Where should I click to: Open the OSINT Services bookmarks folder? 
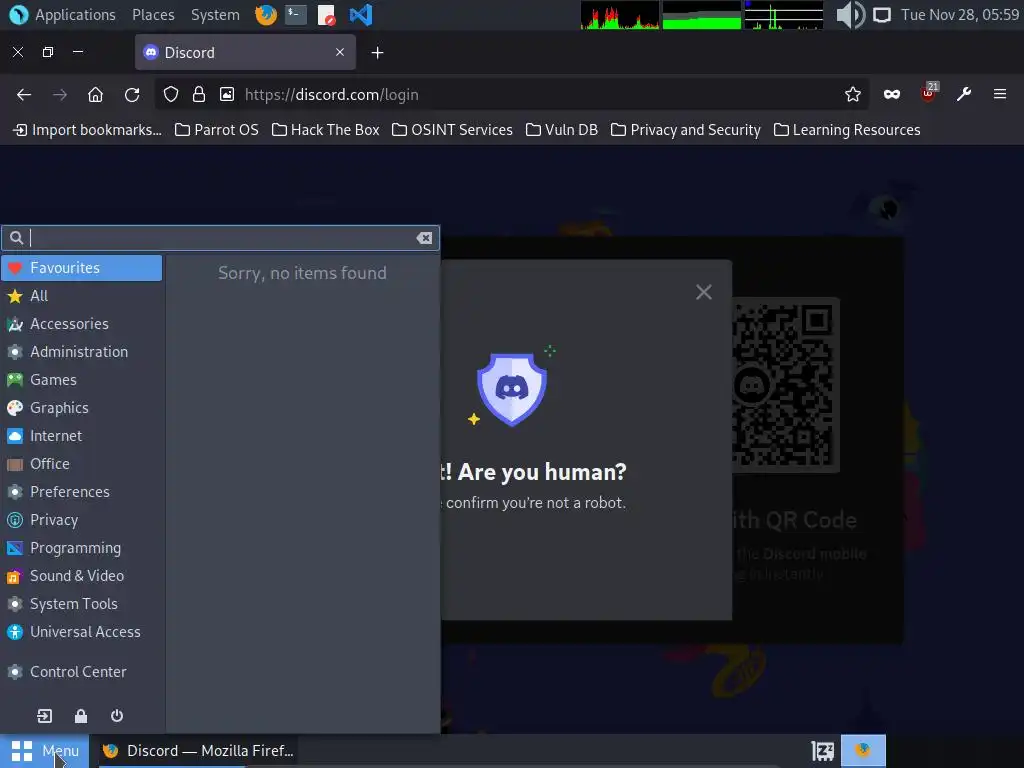(452, 130)
